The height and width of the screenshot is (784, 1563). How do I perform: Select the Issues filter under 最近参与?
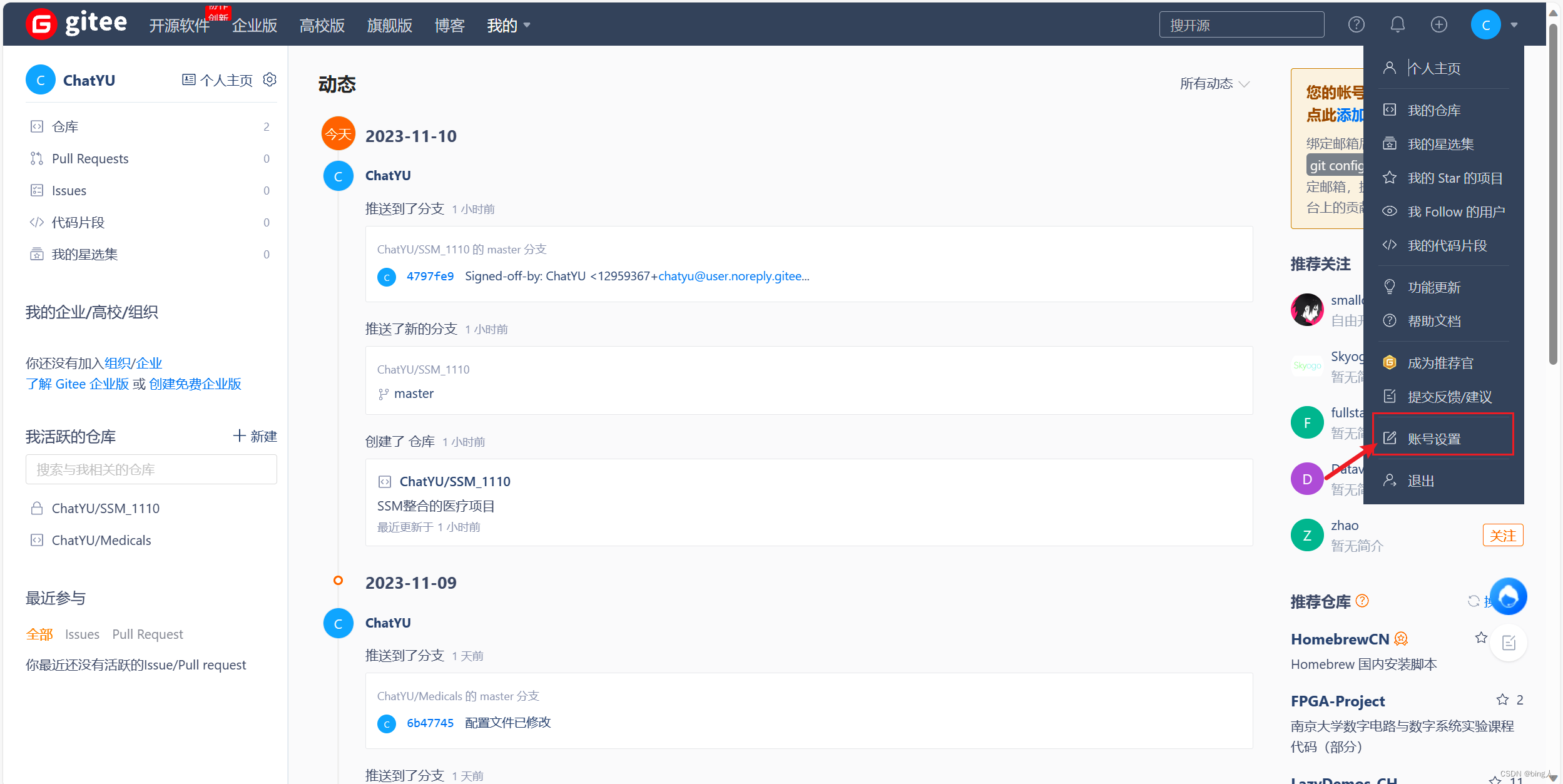pyautogui.click(x=82, y=634)
